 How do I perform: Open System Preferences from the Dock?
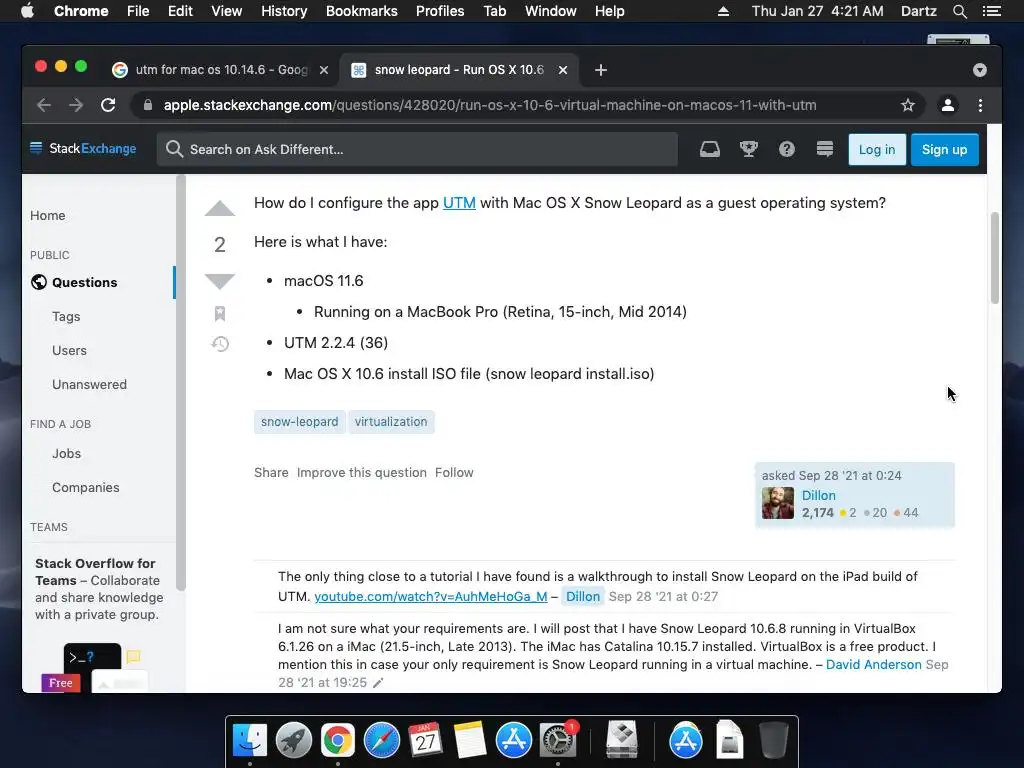coord(557,741)
